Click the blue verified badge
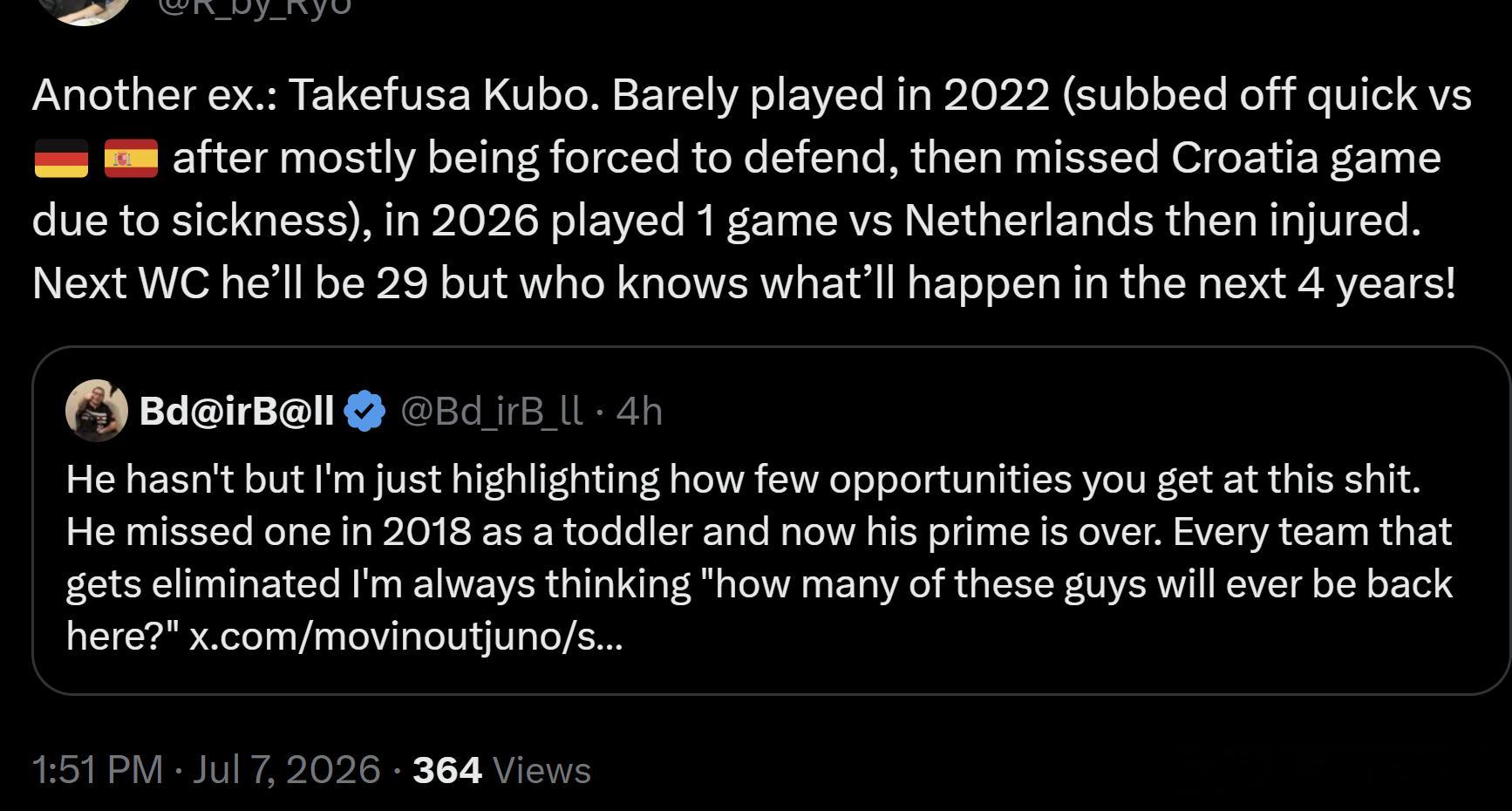1512x811 pixels. 365,411
